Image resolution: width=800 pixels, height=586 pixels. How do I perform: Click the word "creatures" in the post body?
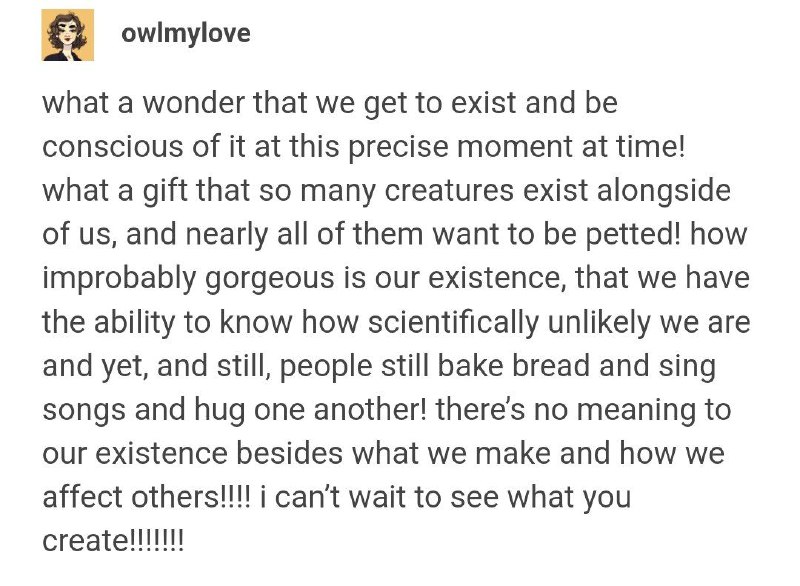pos(449,191)
